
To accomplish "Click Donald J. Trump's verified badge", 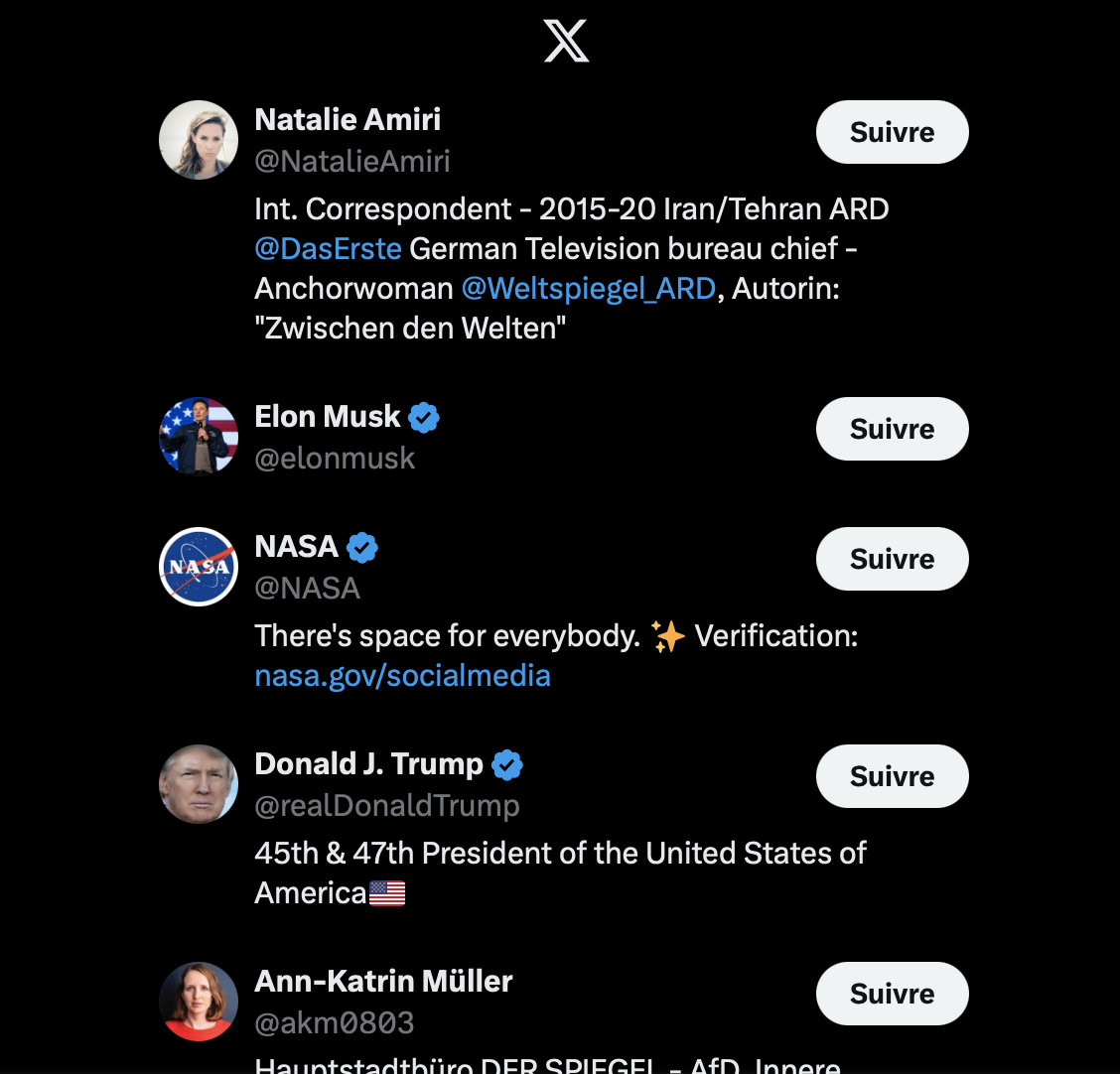I will click(x=507, y=764).
